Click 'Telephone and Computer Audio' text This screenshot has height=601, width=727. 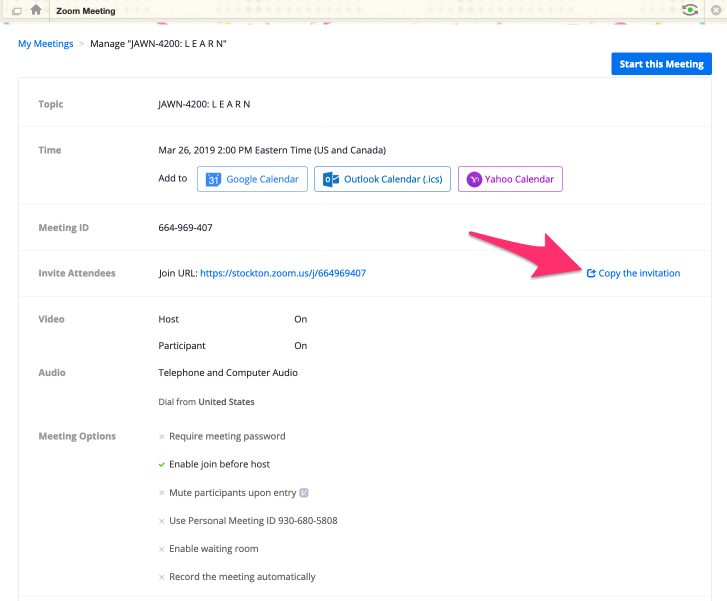(228, 372)
